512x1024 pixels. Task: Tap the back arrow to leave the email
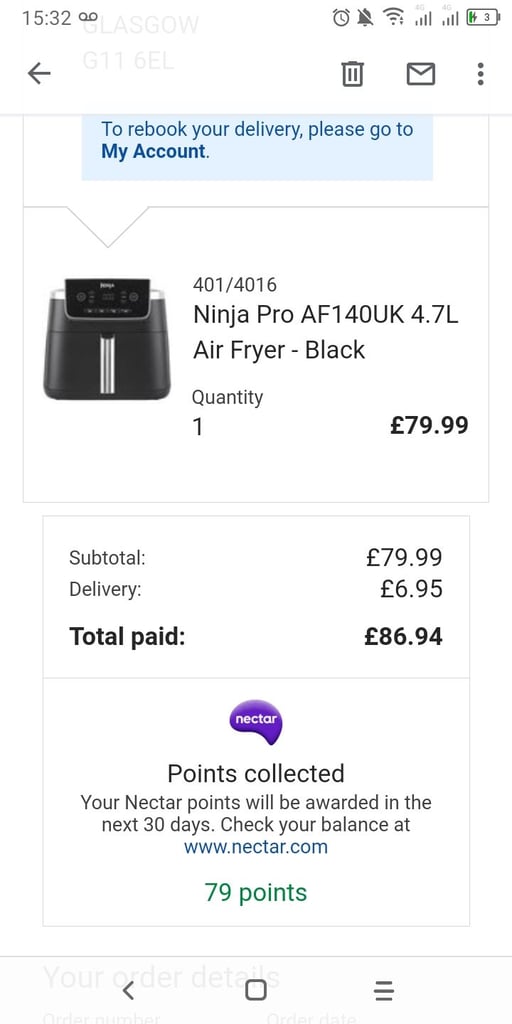[39, 74]
